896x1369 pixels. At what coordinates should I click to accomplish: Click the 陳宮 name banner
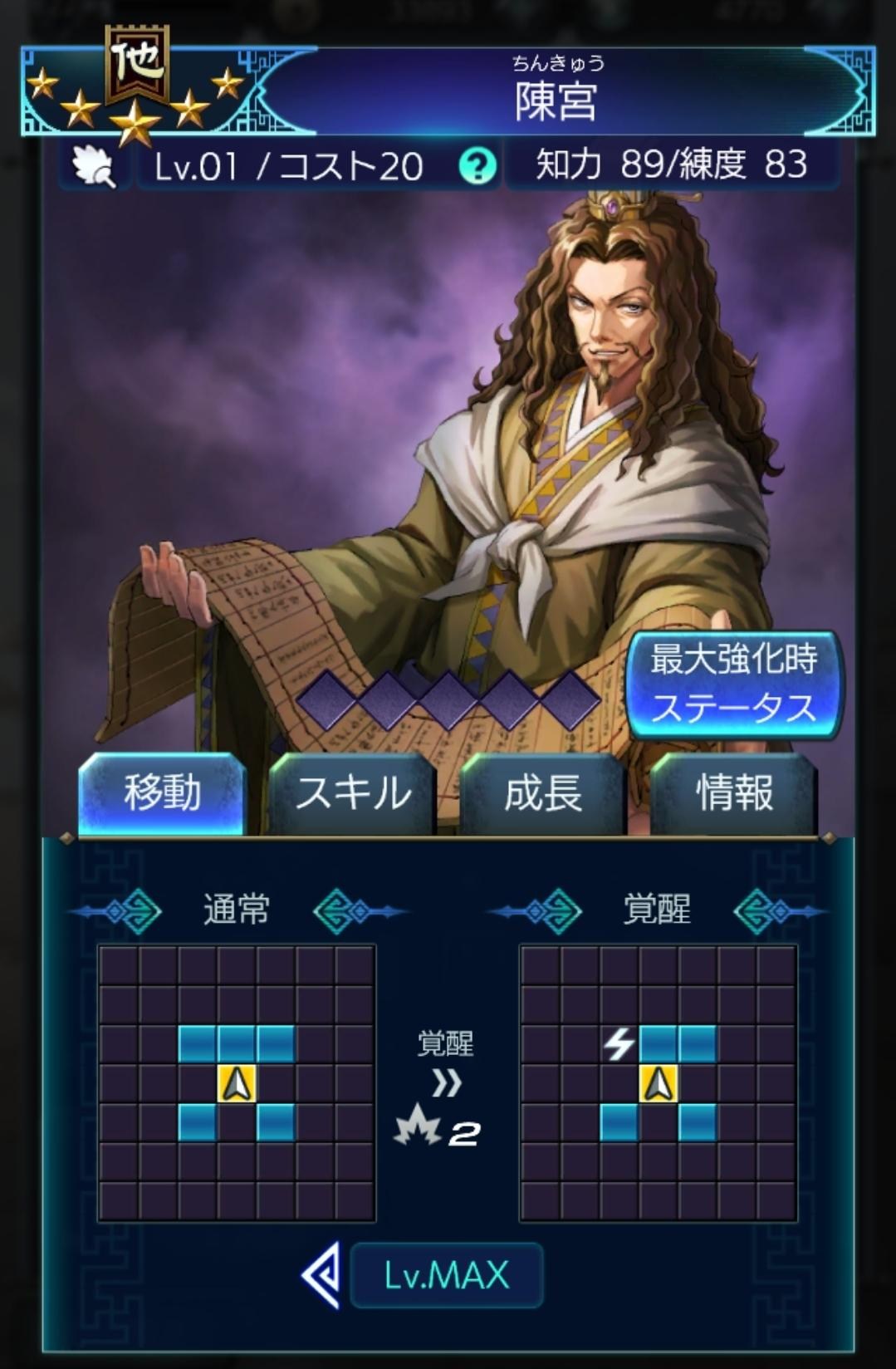556,91
